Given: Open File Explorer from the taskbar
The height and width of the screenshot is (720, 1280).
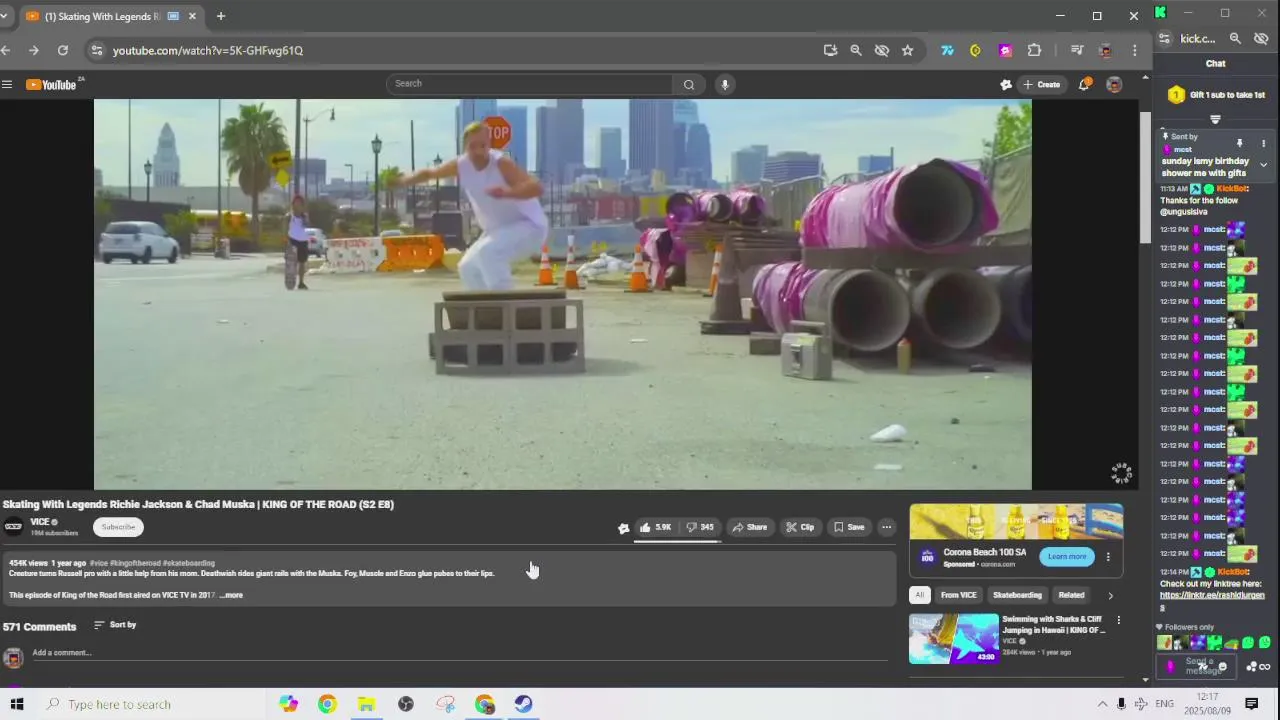Looking at the screenshot, I should pos(366,704).
